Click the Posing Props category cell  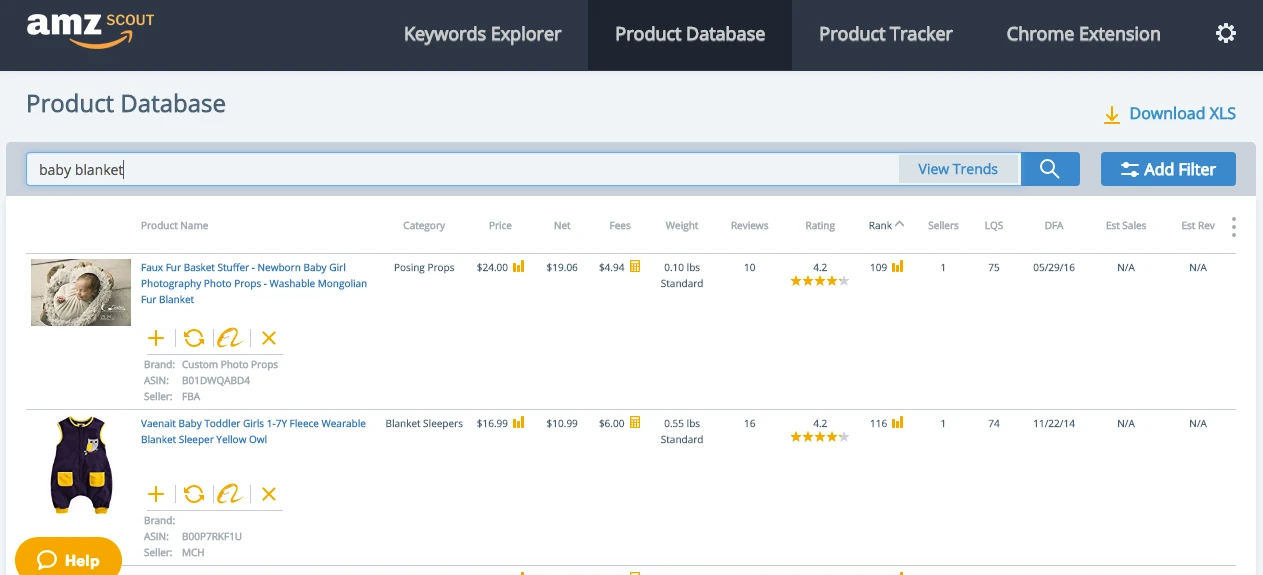click(x=424, y=268)
